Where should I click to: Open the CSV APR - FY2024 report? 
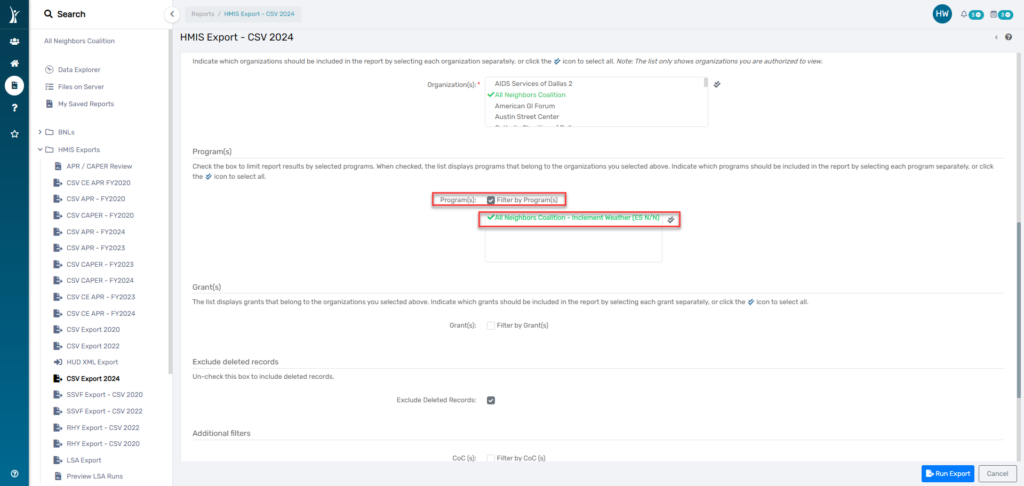(95, 231)
